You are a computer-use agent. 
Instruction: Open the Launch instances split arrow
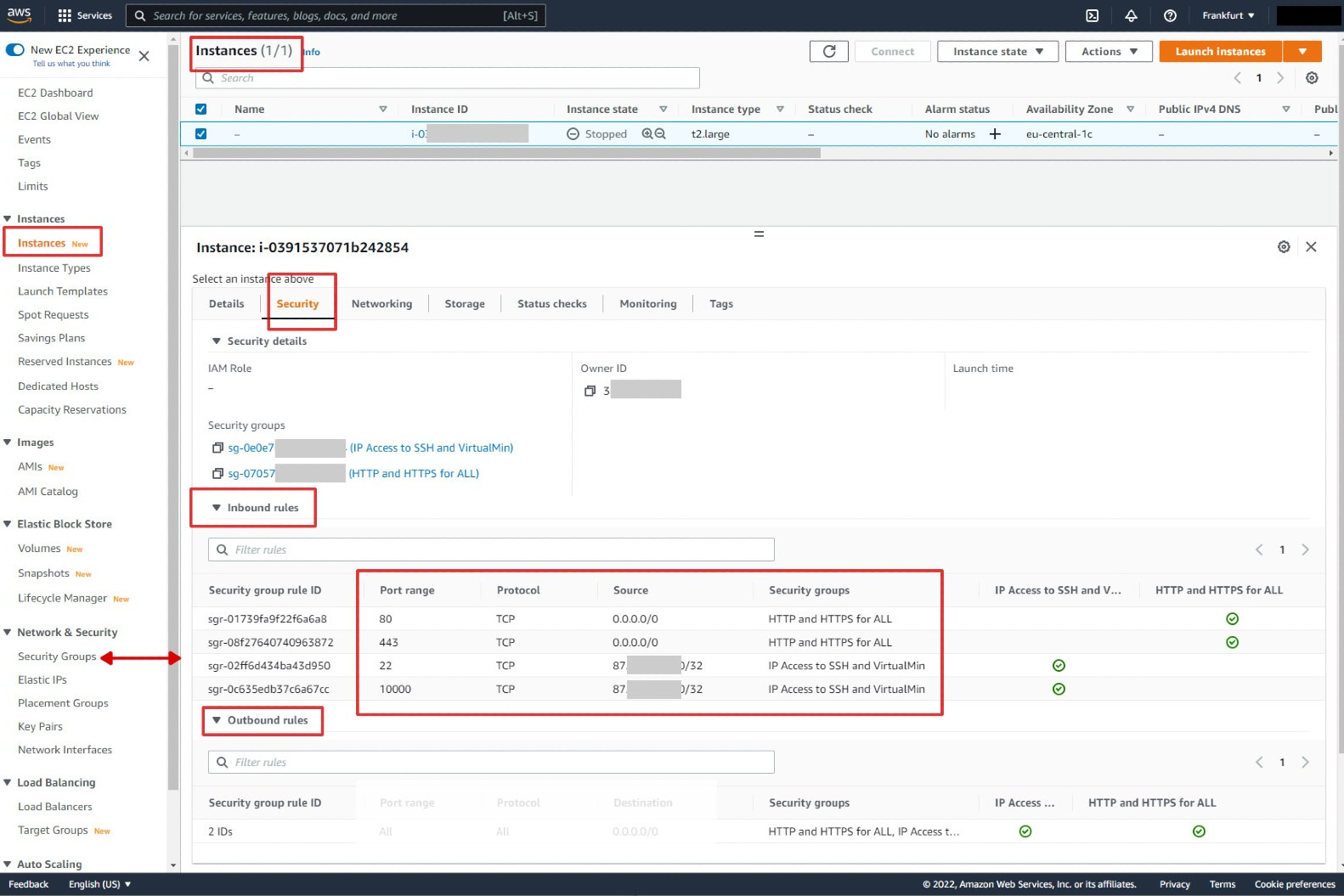point(1302,51)
